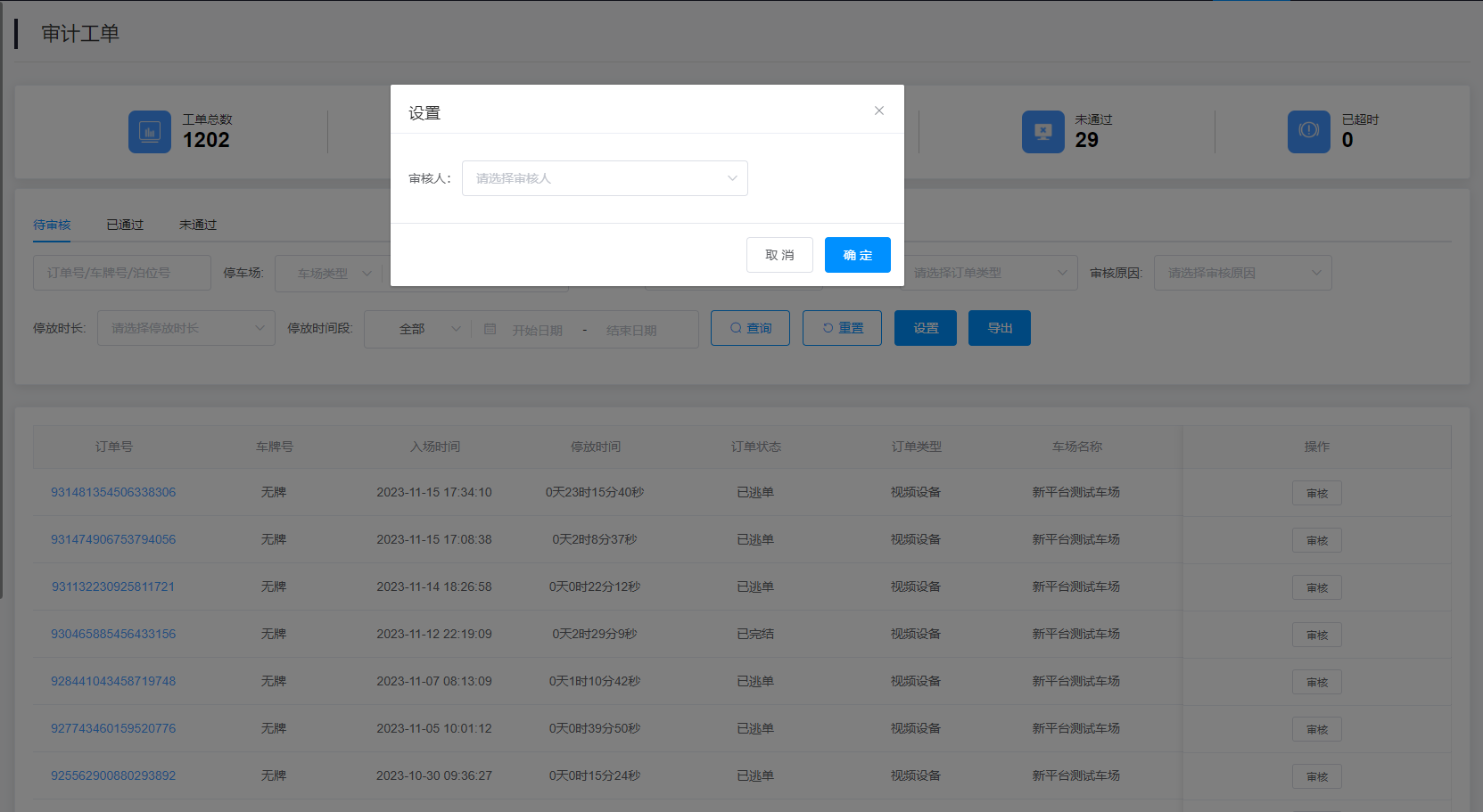The image size is (1483, 812).
Task: Switch to the 已通过 tab
Action: pyautogui.click(x=125, y=225)
